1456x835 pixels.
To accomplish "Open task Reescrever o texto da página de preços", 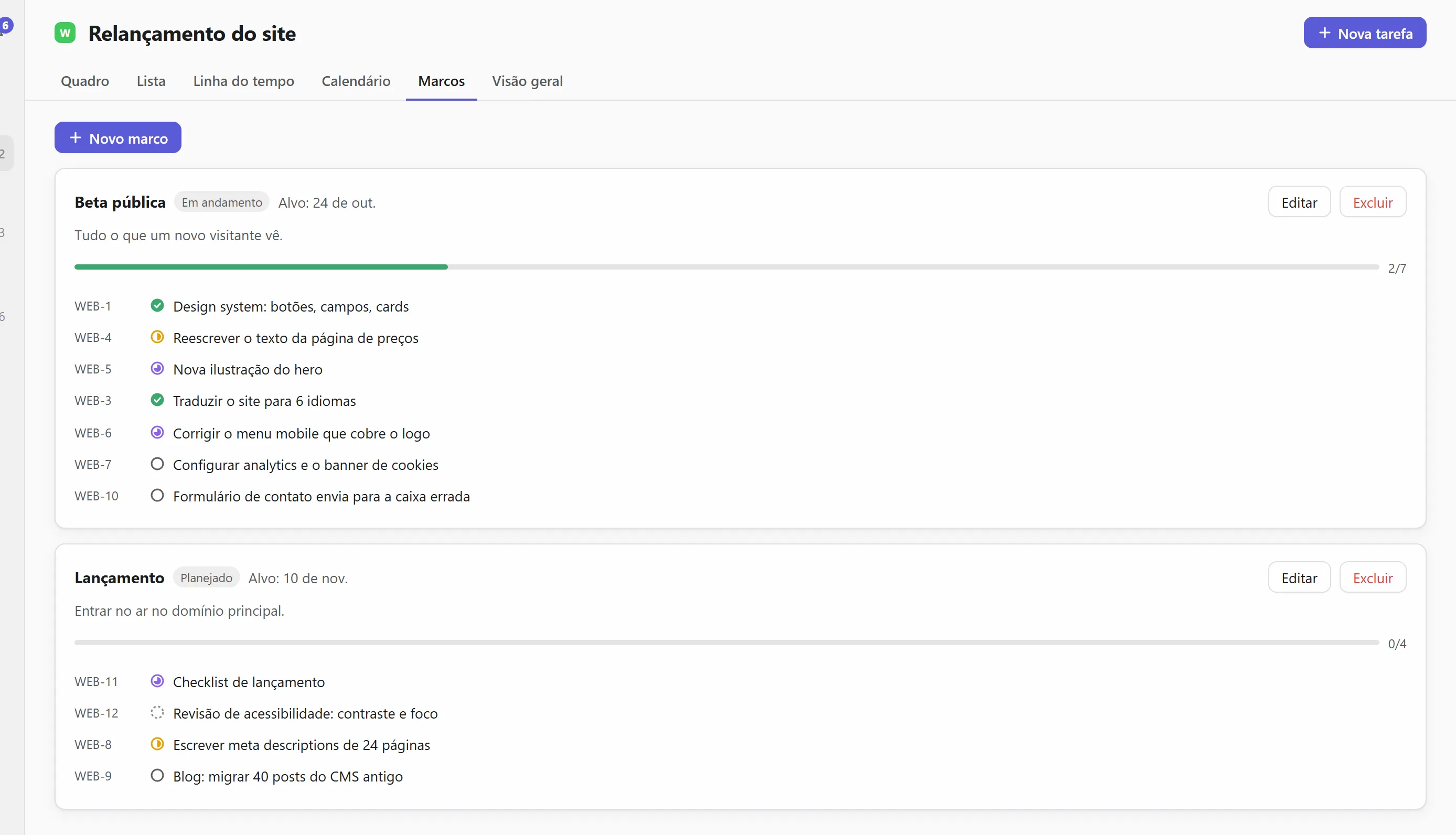I will point(296,338).
